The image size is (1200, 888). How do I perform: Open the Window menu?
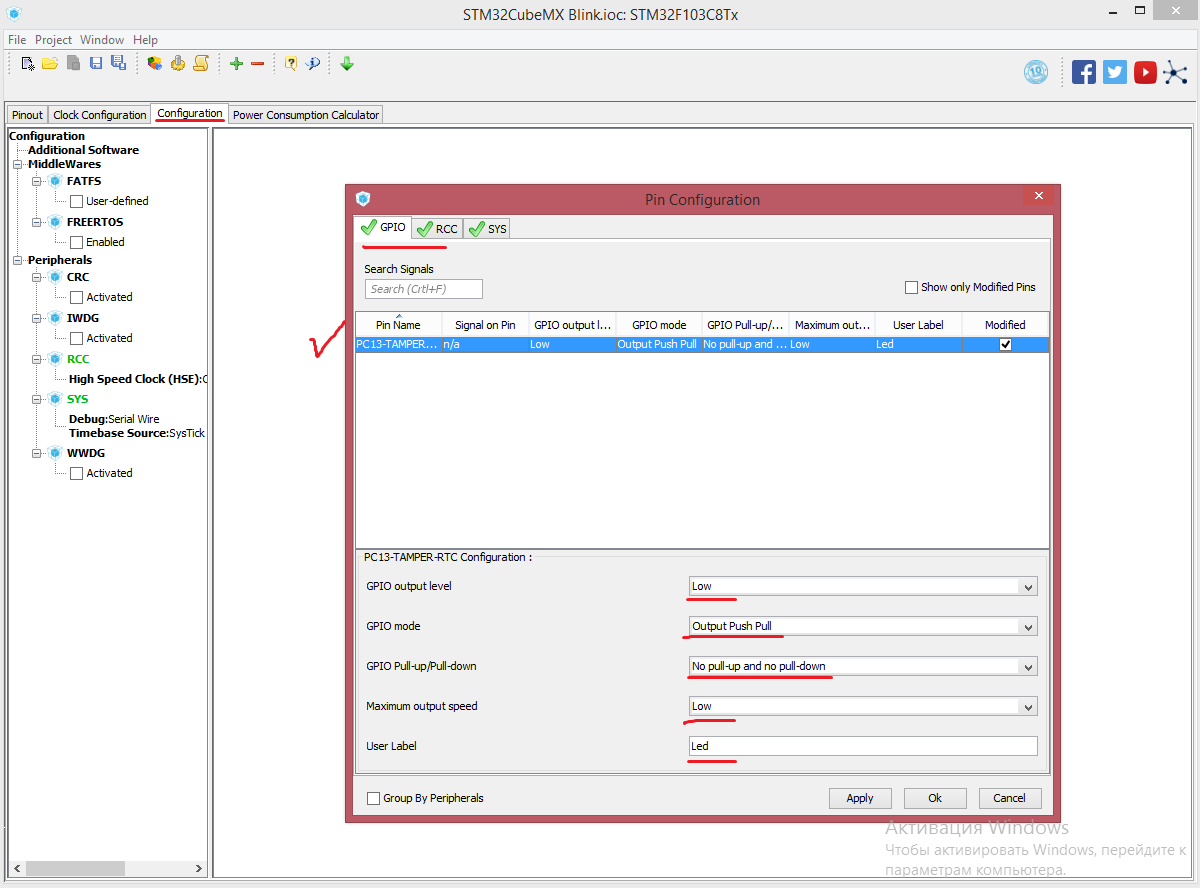point(102,40)
